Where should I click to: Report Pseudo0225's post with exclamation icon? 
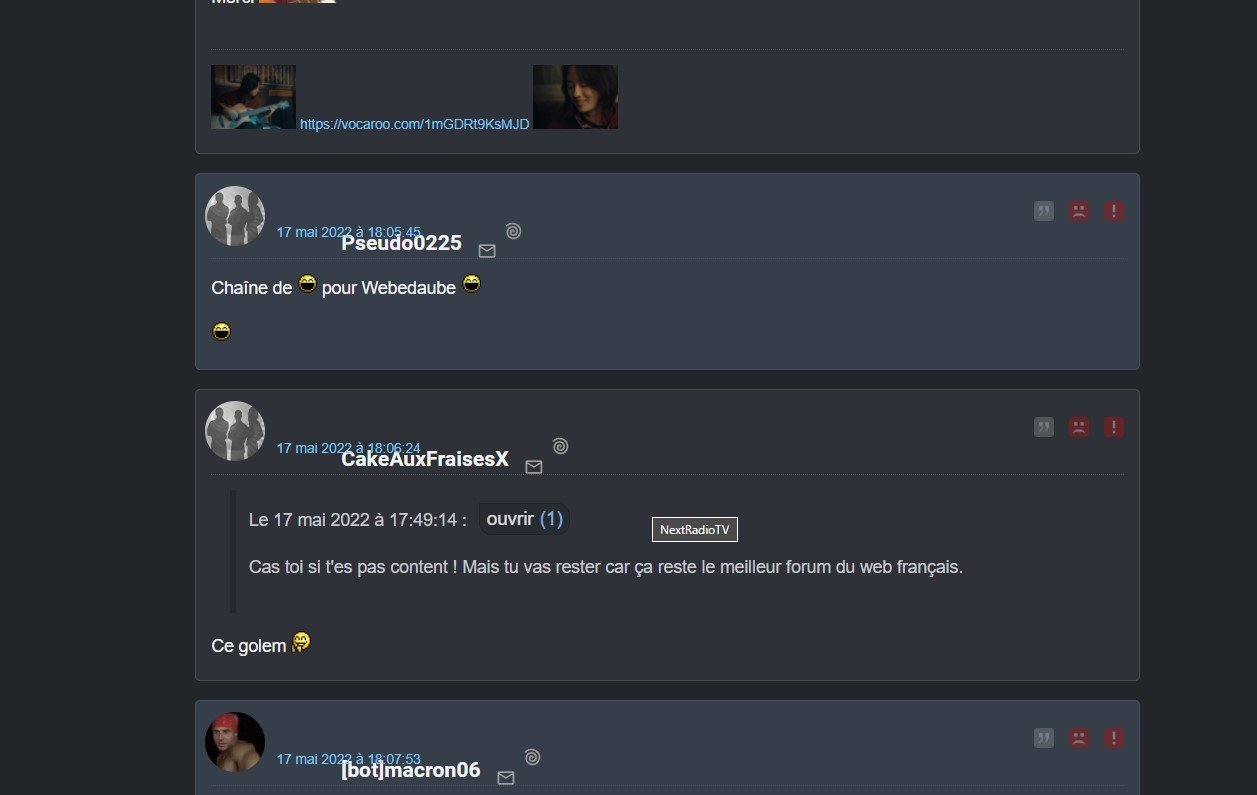[x=1114, y=211]
